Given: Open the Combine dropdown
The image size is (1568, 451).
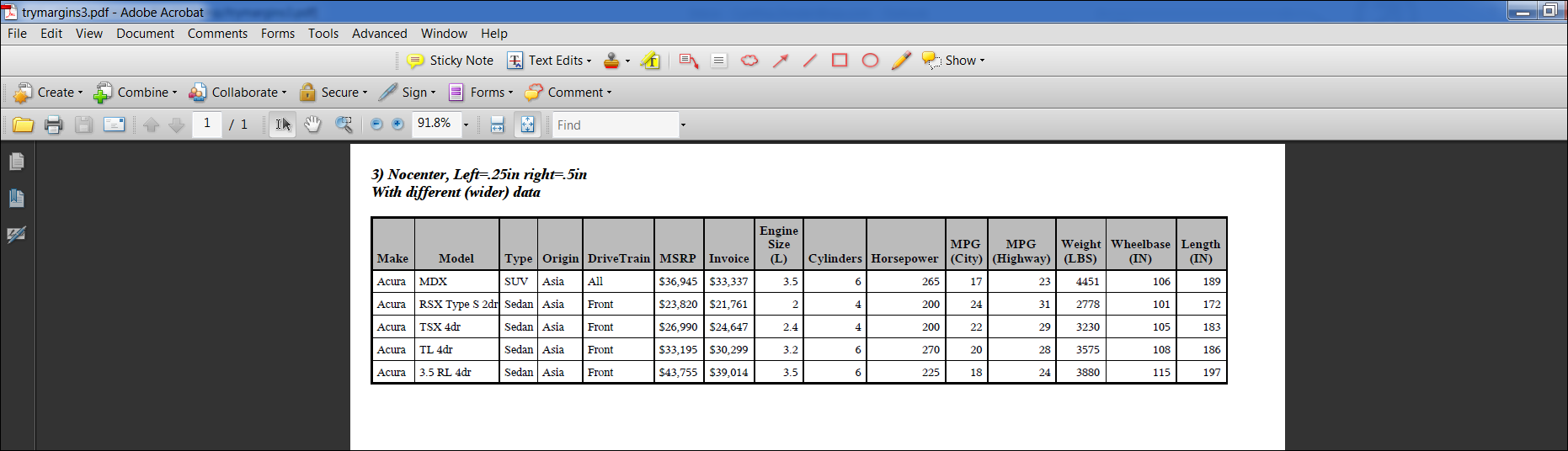Looking at the screenshot, I should (136, 93).
